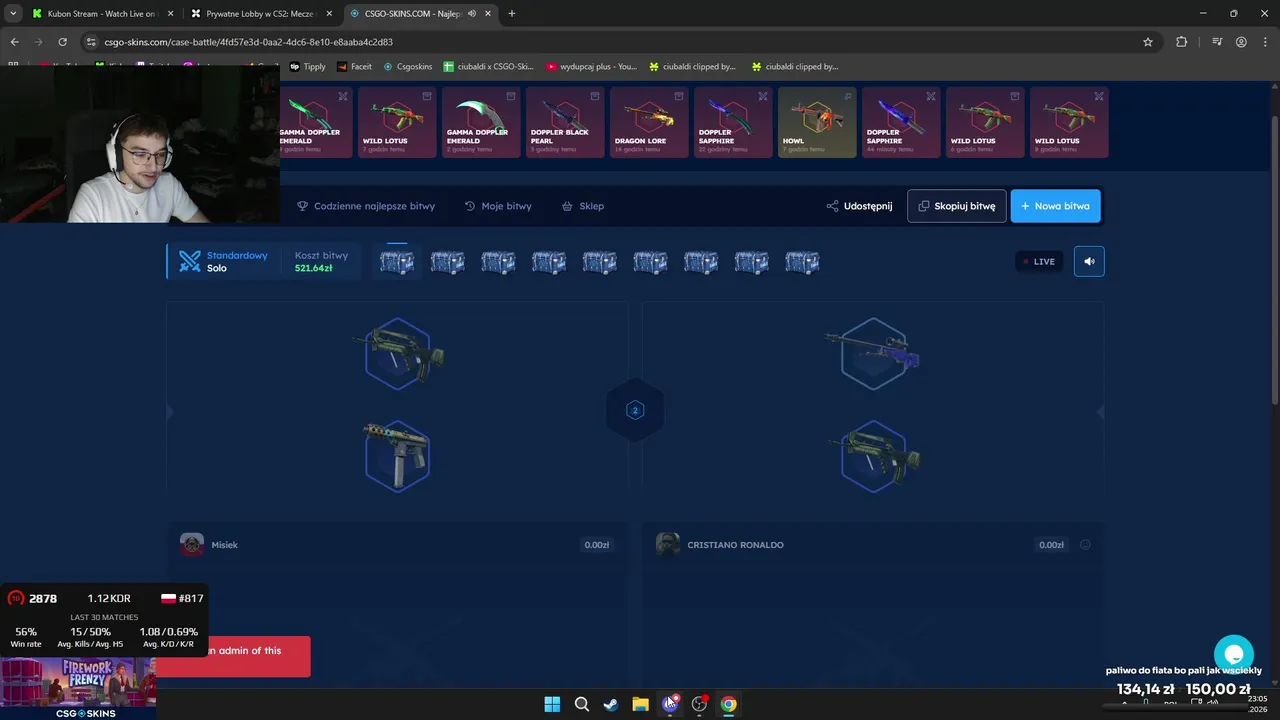Screen dimensions: 1280x720
Task: Share the battle using Udostępnij
Action: pos(859,206)
